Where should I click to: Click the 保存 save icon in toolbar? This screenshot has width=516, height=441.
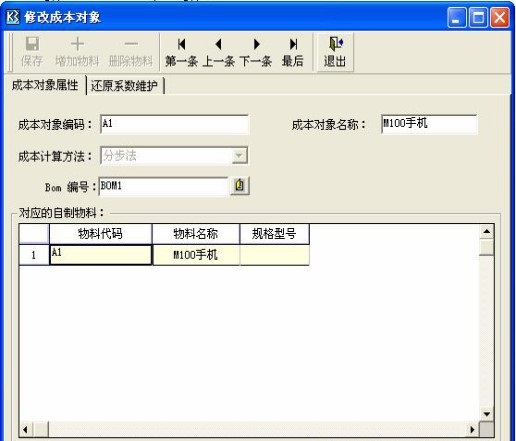click(32, 44)
